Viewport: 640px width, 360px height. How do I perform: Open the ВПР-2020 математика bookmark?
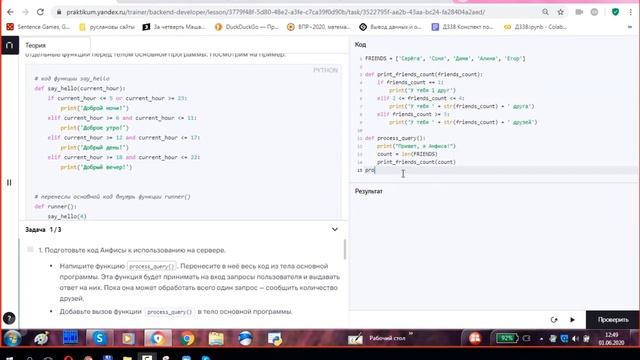[319, 27]
